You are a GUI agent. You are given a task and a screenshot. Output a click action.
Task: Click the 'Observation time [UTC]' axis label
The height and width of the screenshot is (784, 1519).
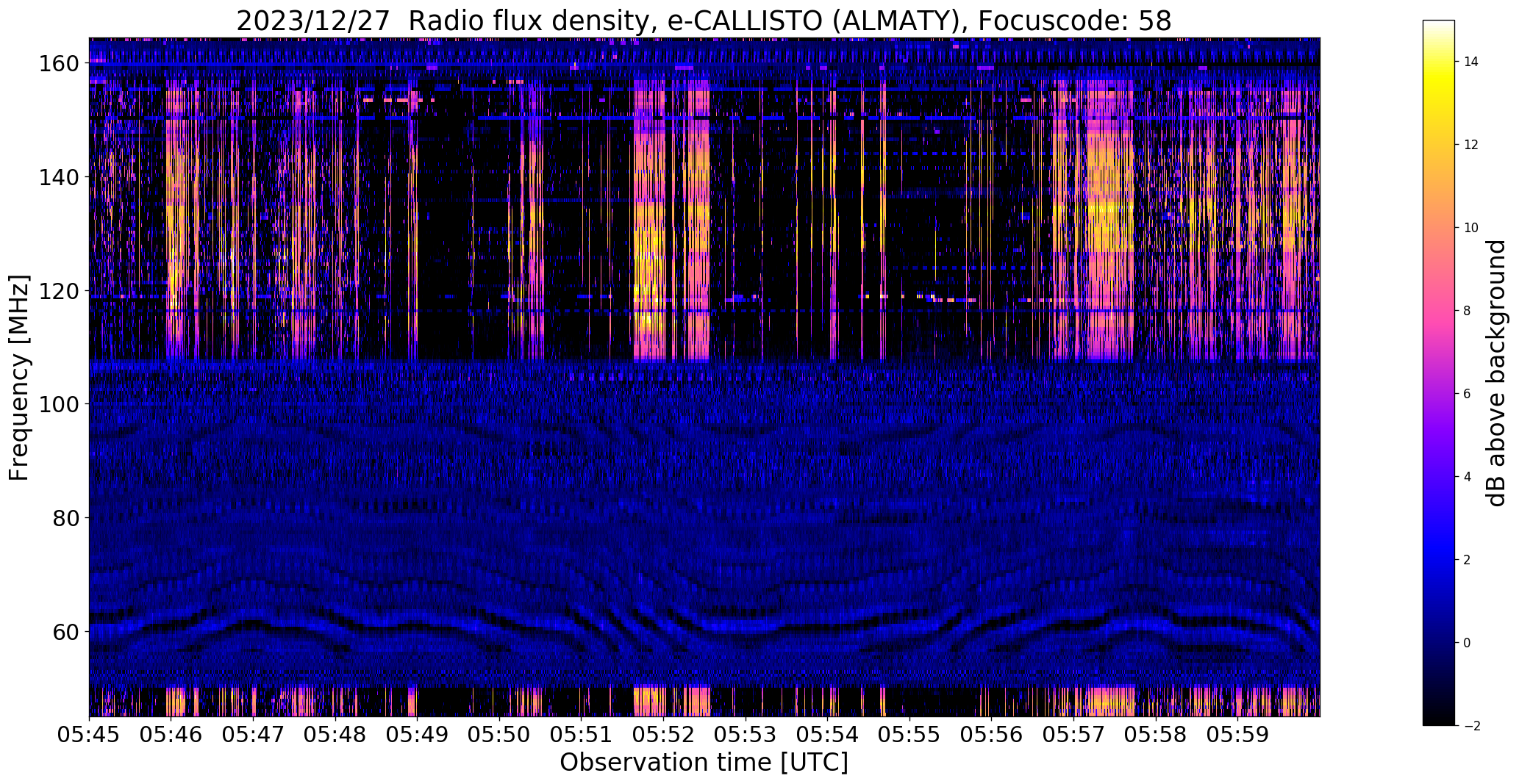(704, 763)
